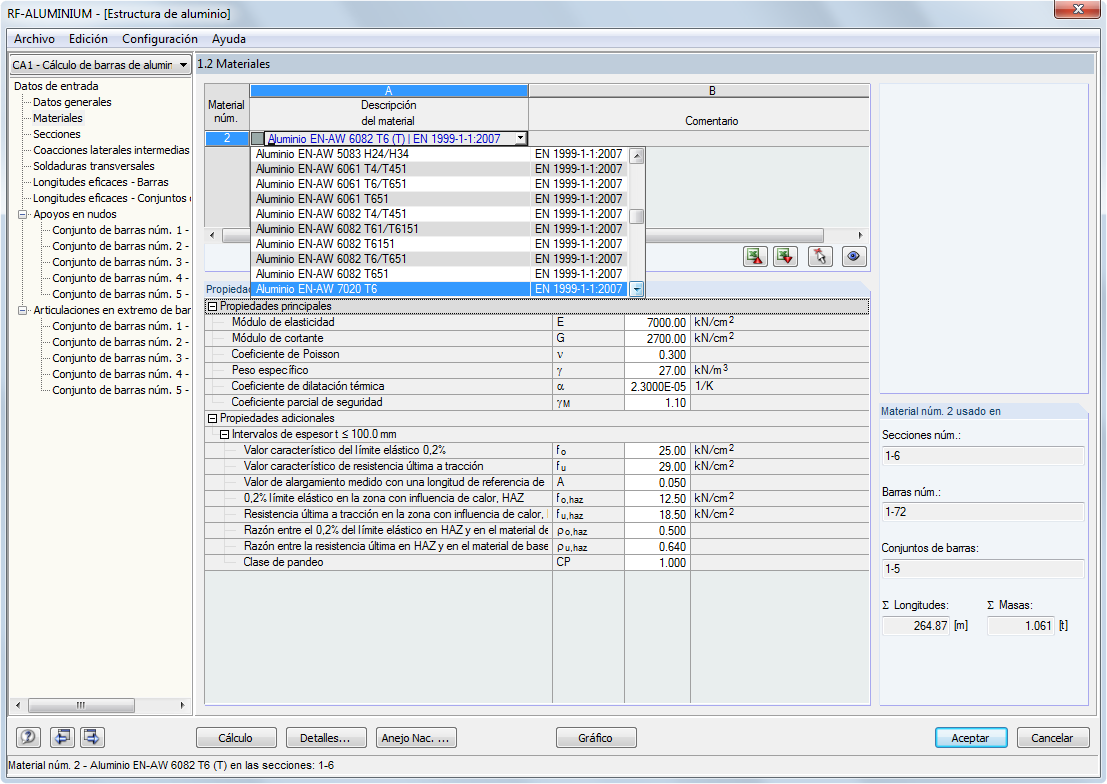Click the Excel import icon

(x=785, y=256)
